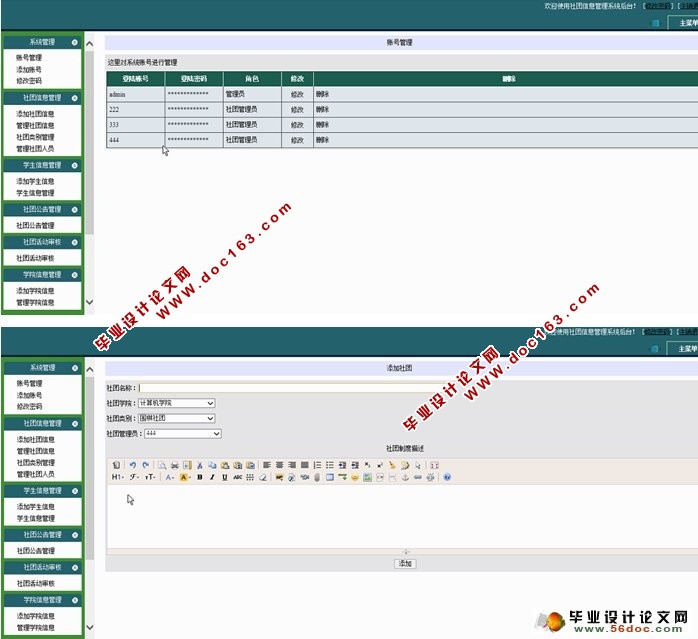Image resolution: width=698 pixels, height=639 pixels.
Task: Center align text in the editor
Action: (280, 465)
